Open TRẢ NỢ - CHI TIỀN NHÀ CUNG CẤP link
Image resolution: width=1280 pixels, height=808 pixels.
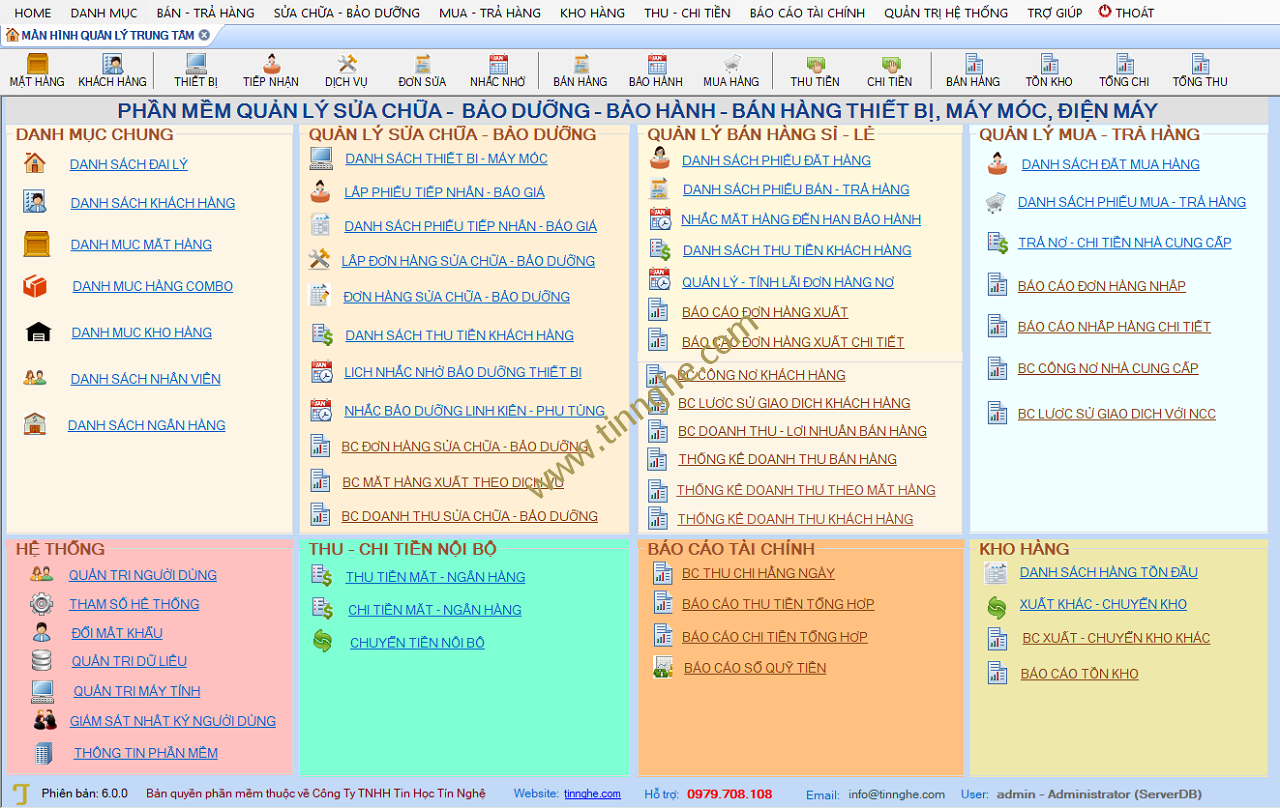click(x=1125, y=243)
